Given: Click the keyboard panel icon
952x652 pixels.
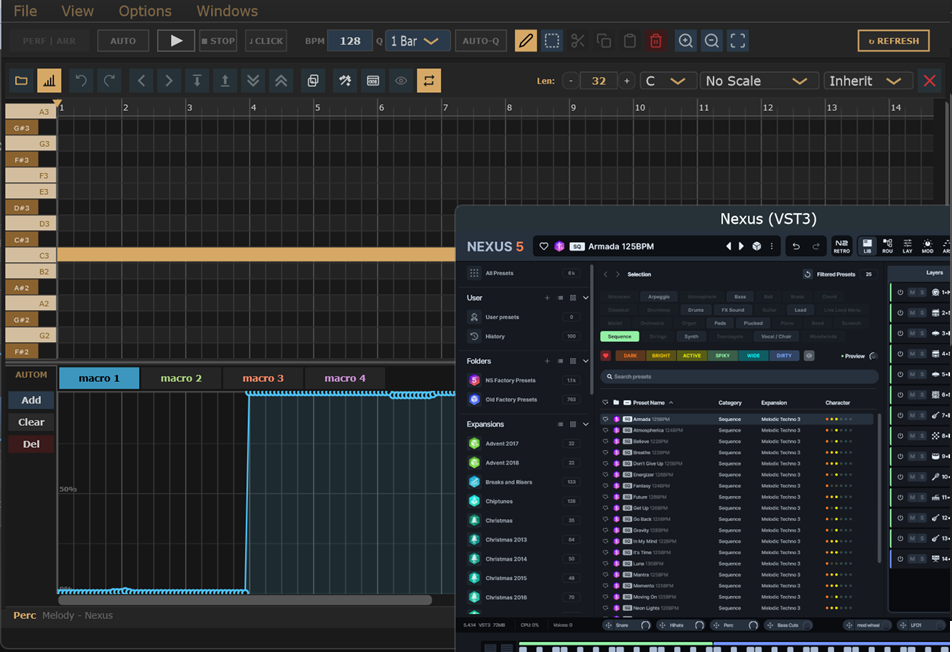Looking at the screenshot, I should (x=373, y=81).
